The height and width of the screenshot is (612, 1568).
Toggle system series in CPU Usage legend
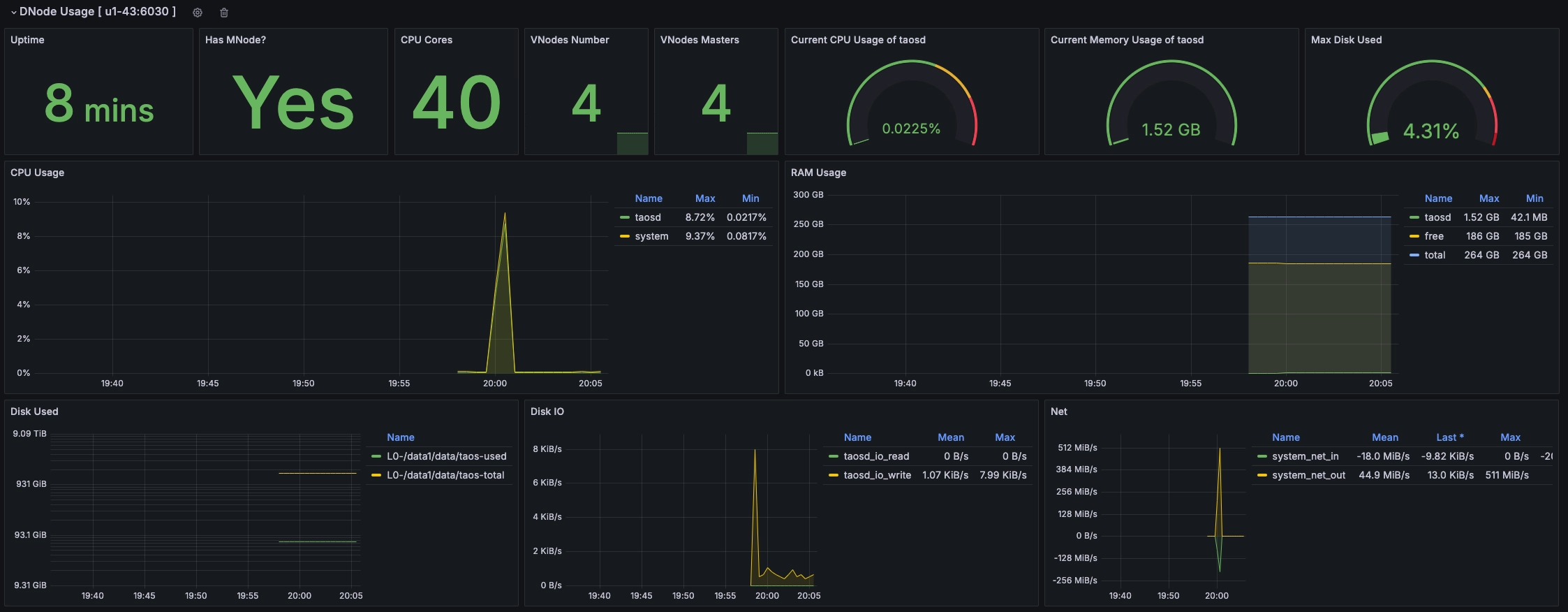[x=651, y=236]
